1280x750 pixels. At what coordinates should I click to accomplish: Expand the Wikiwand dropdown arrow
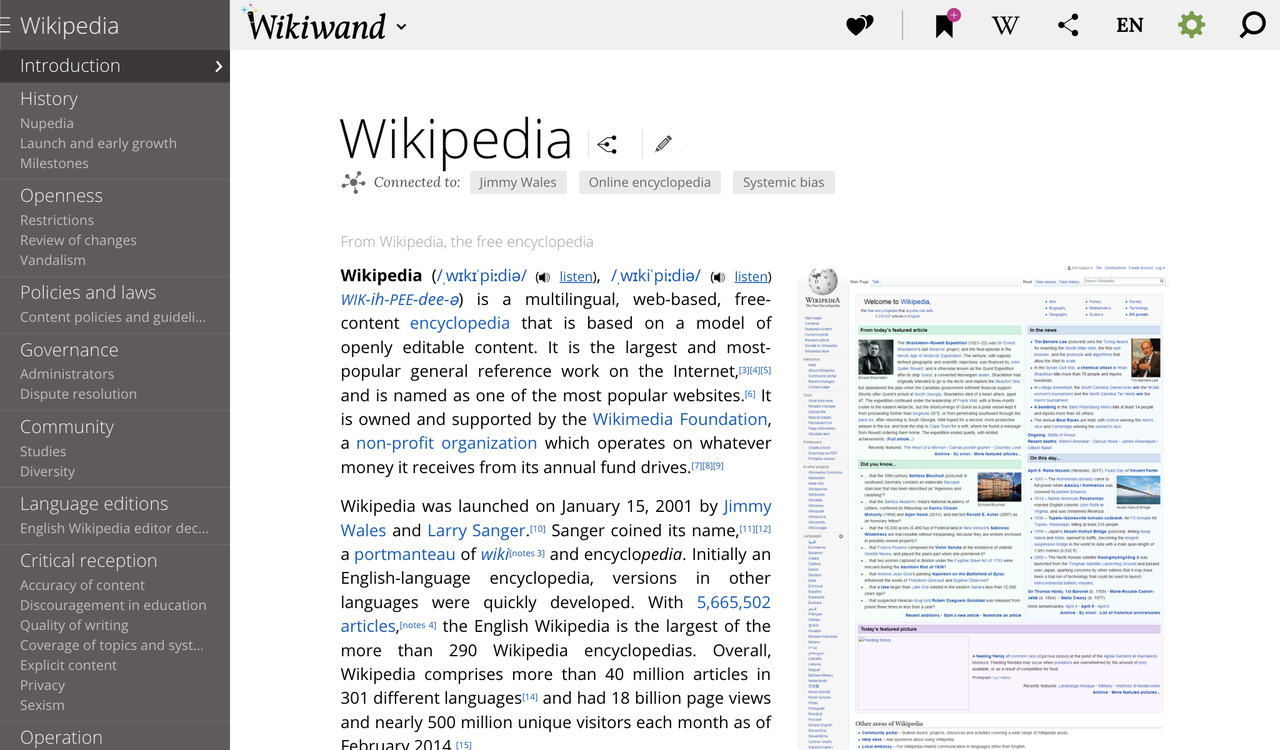pyautogui.click(x=401, y=27)
